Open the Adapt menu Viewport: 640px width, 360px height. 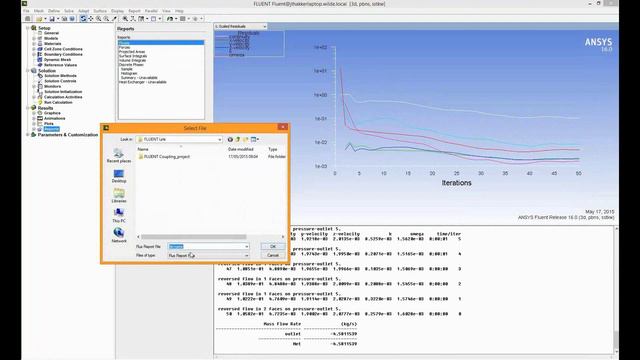[x=84, y=11]
